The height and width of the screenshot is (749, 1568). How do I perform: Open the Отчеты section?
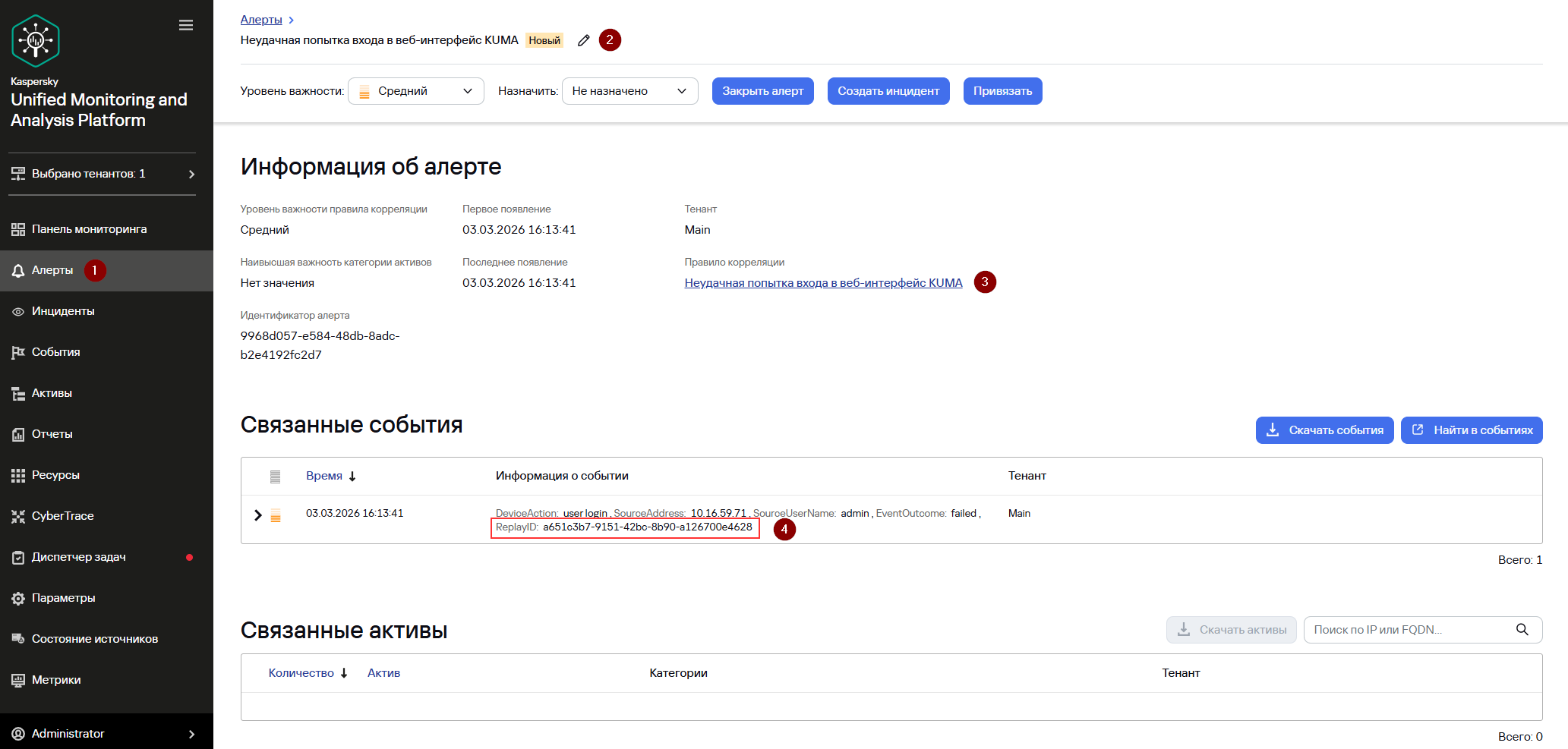106,434
